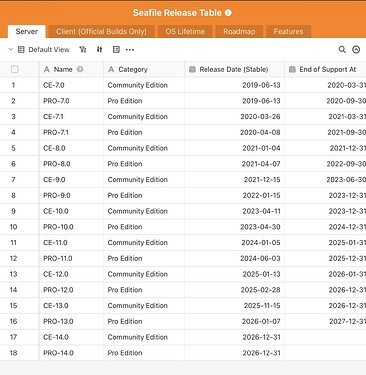Click the Category column header
The image size is (366, 375).
(x=144, y=69)
